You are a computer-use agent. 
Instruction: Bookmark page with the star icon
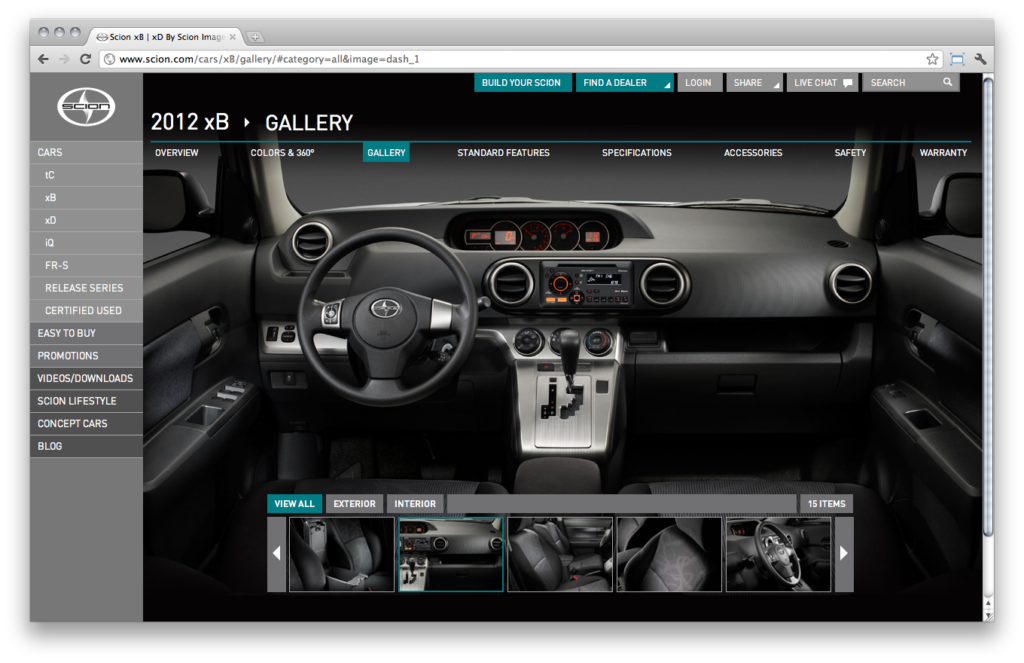click(932, 59)
